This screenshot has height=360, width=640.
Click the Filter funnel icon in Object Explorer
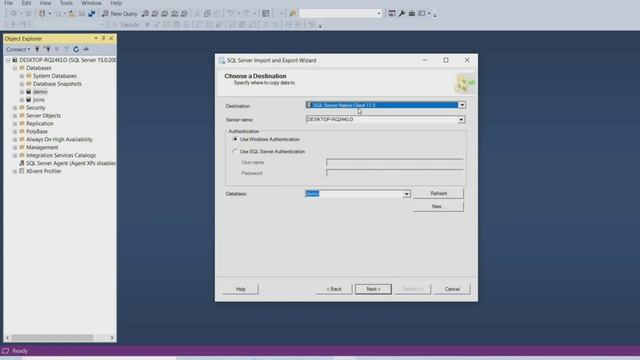66,49
